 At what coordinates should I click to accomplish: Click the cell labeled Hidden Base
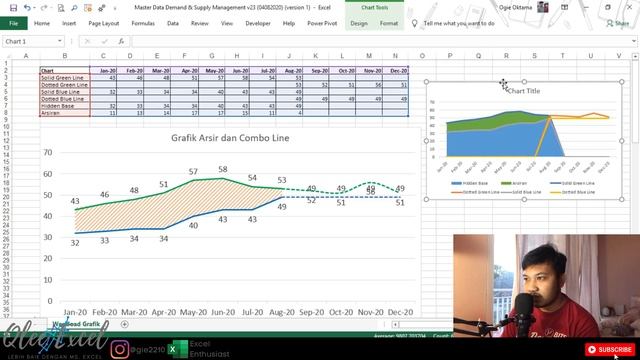coord(64,106)
